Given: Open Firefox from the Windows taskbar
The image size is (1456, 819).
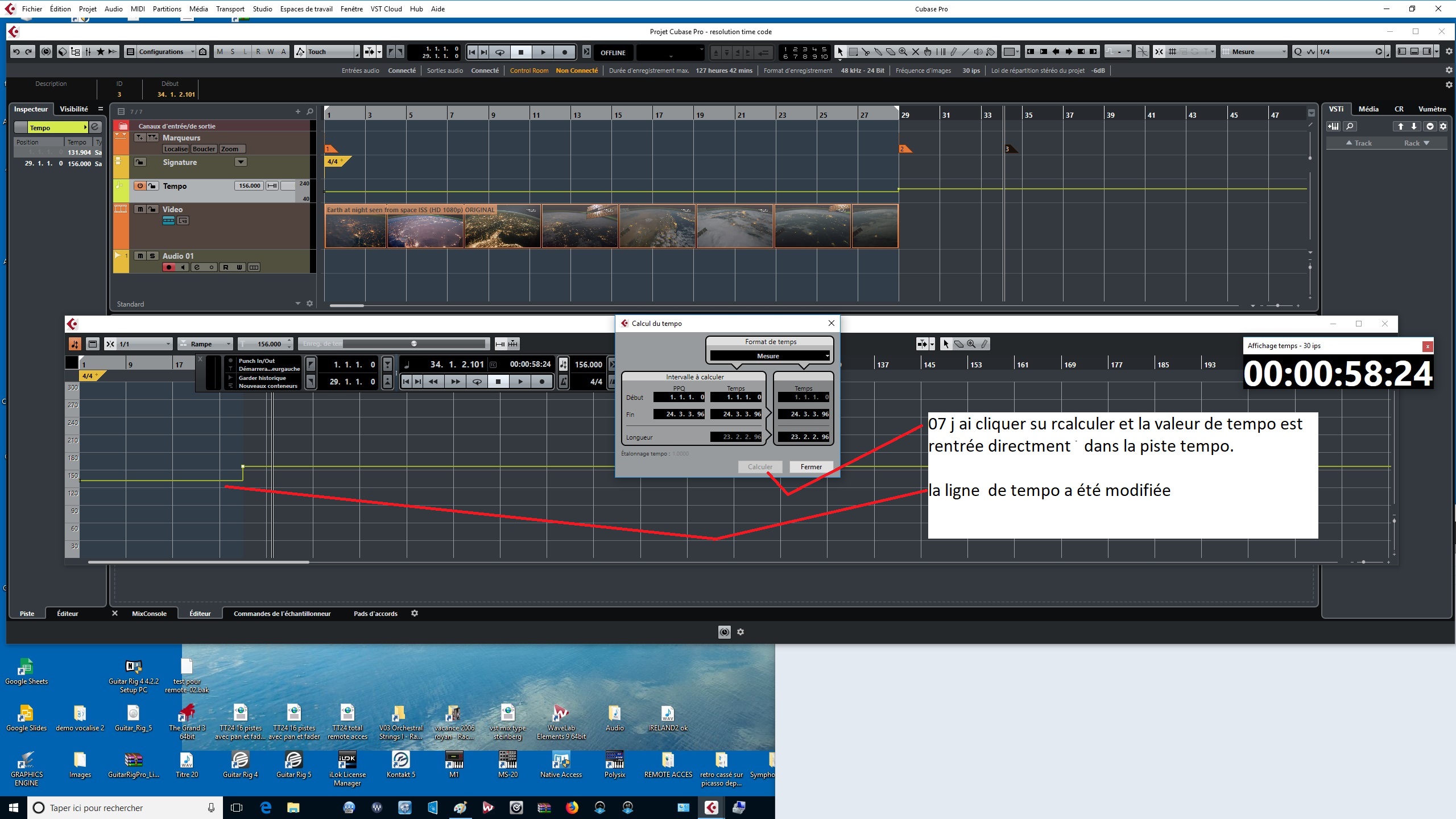Looking at the screenshot, I should pos(572,808).
